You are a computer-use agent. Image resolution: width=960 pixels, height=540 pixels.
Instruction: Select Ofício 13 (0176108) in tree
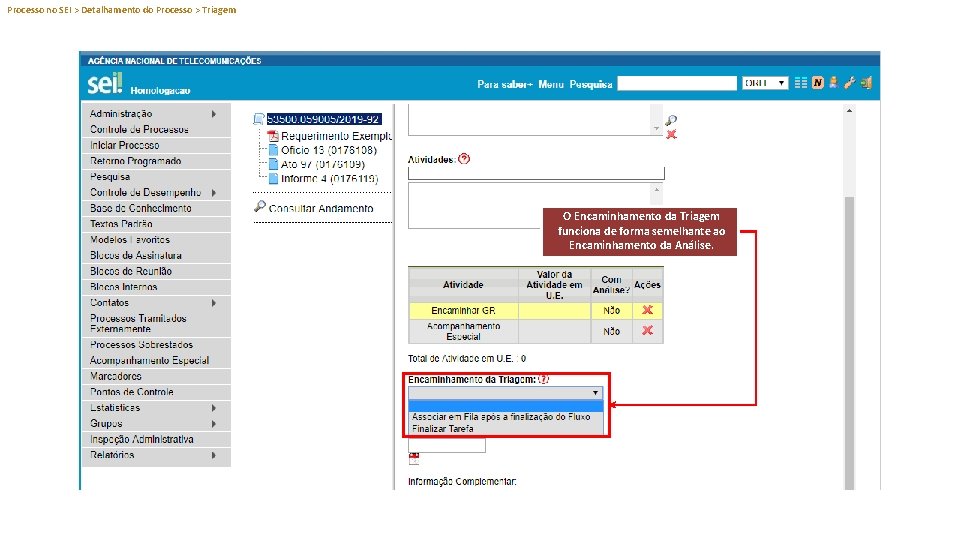(x=329, y=150)
